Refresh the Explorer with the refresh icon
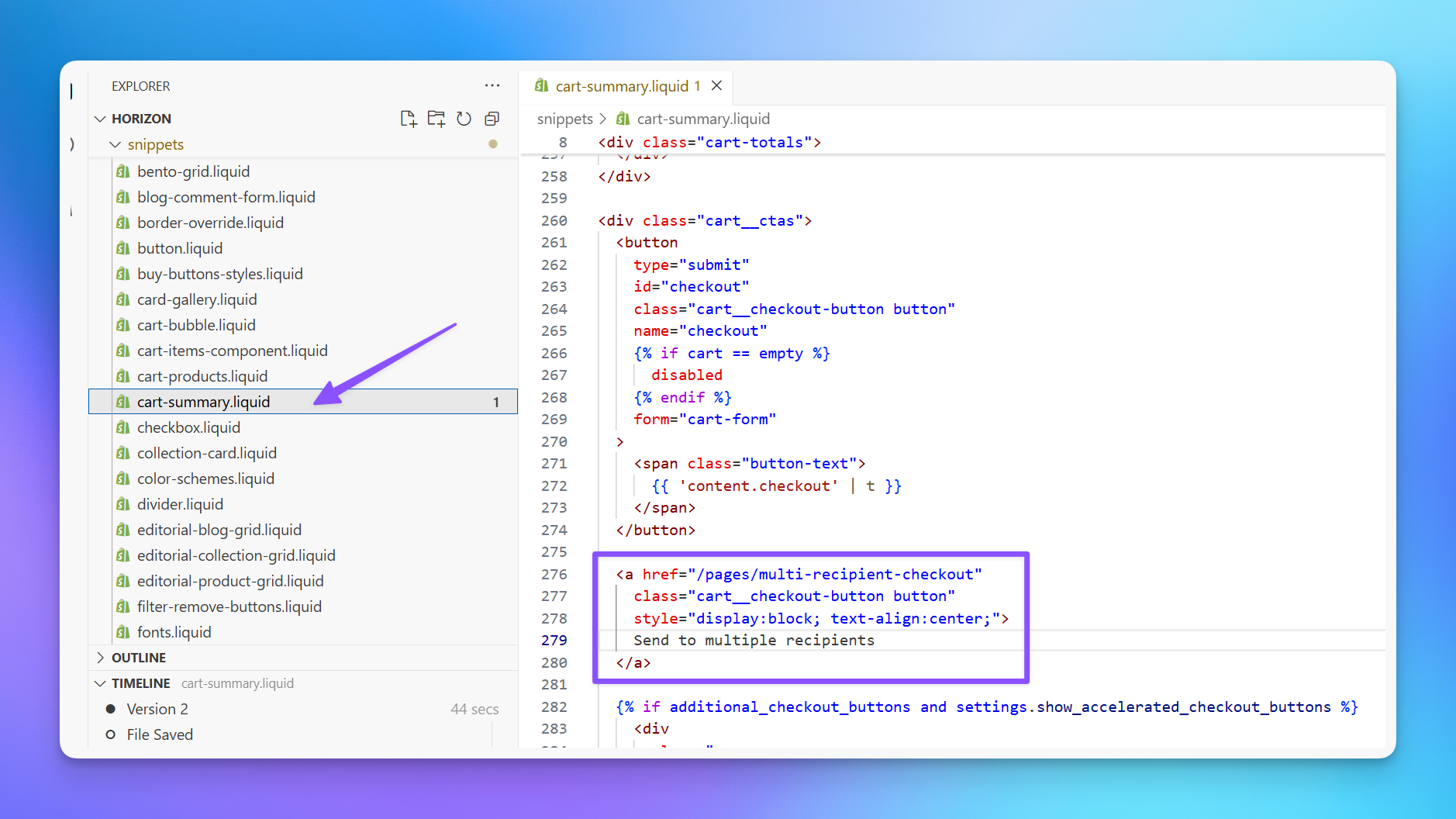 [464, 119]
